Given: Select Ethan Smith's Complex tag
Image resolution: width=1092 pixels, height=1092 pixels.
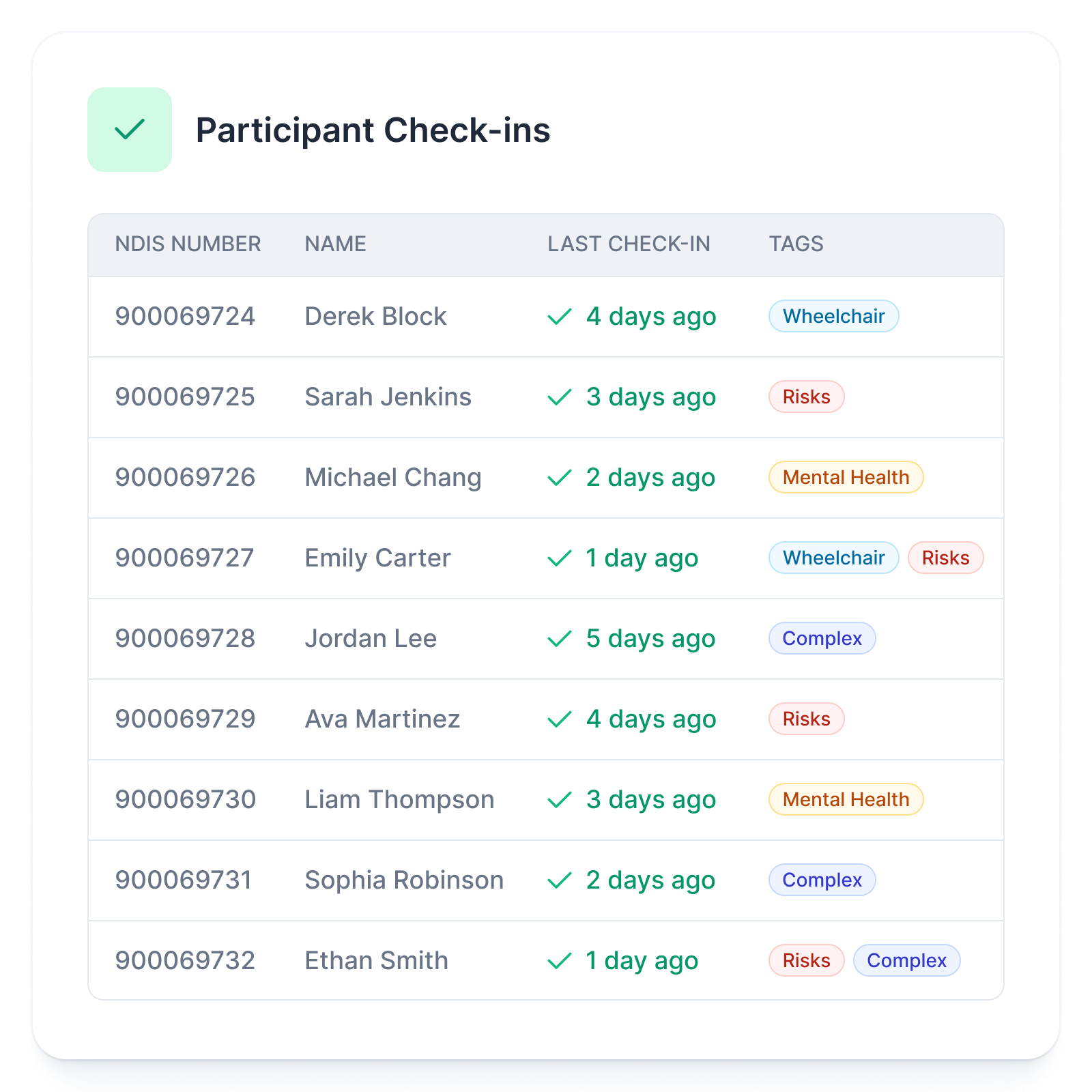Looking at the screenshot, I should [906, 960].
